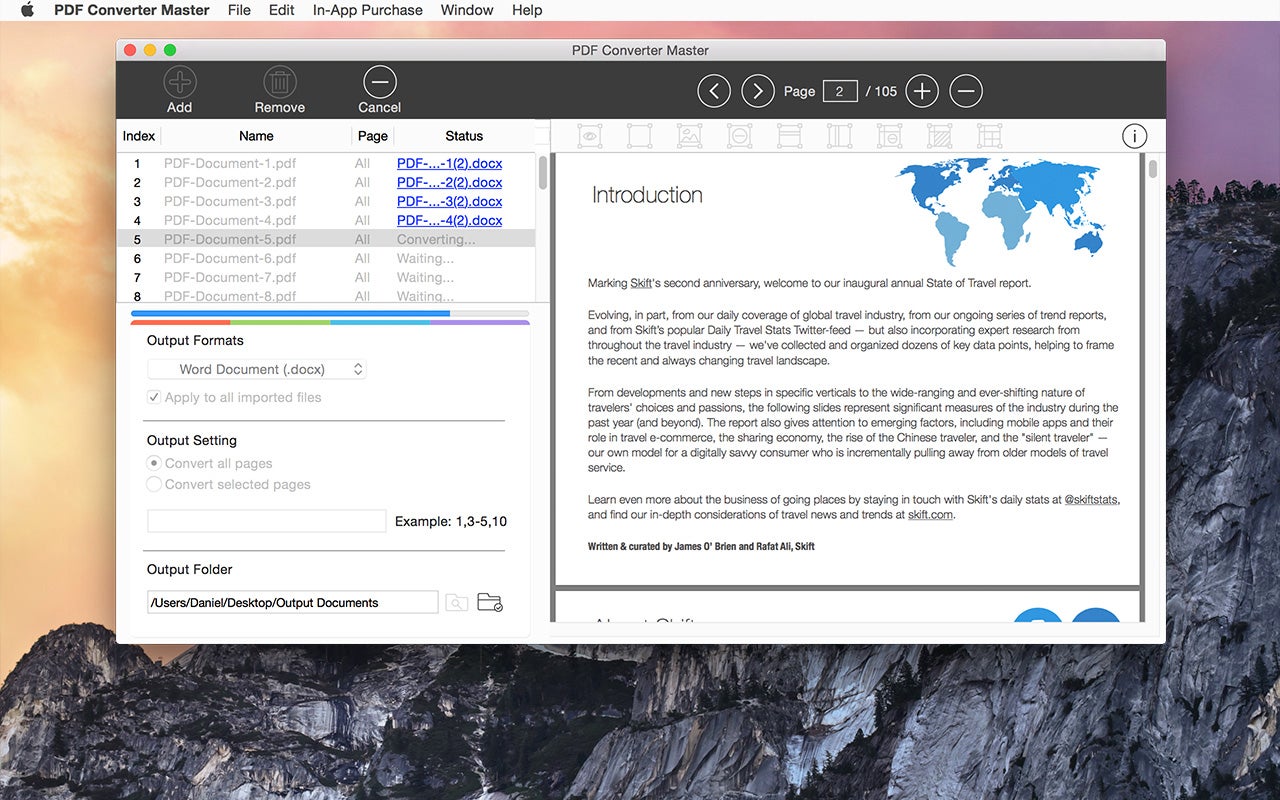
Task: Select PDF-Document-4.pdf in the list
Action: pyautogui.click(x=230, y=220)
